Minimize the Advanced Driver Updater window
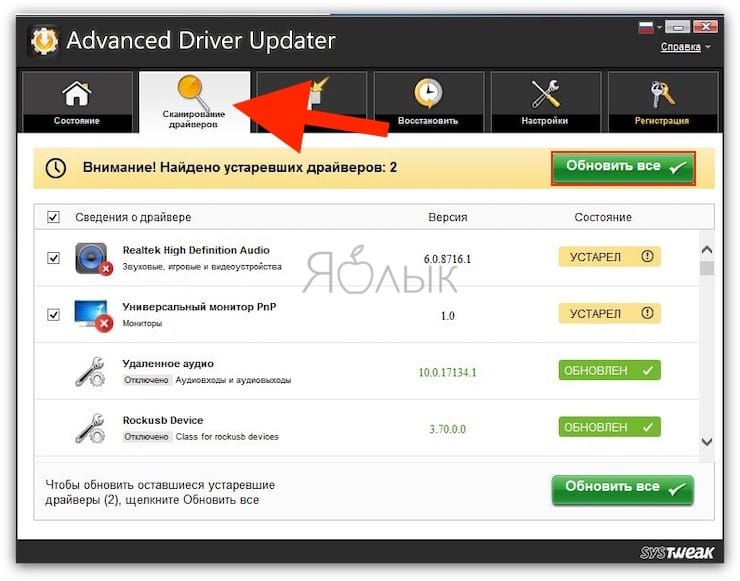 677,27
